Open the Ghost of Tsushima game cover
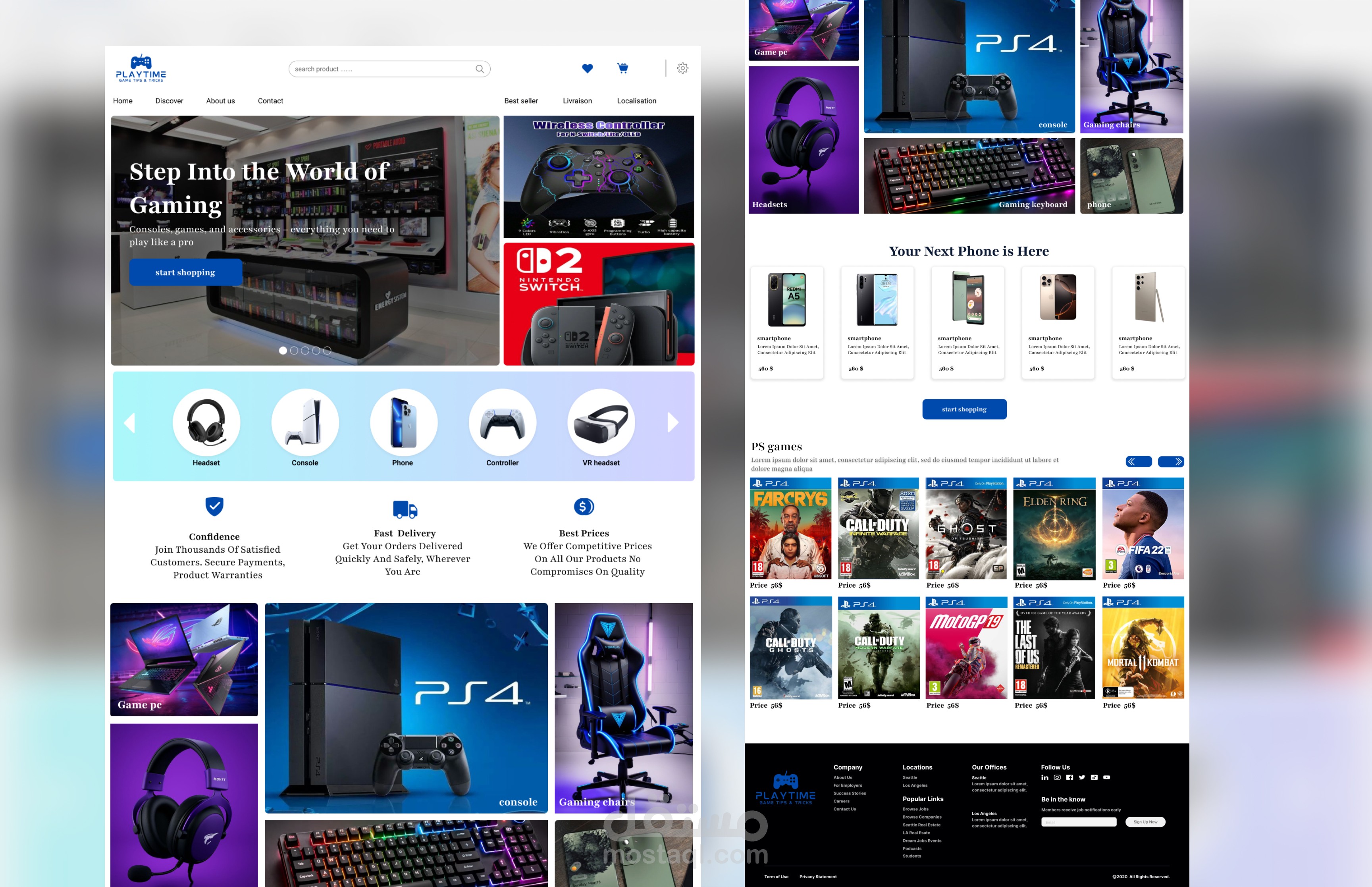 [x=966, y=528]
